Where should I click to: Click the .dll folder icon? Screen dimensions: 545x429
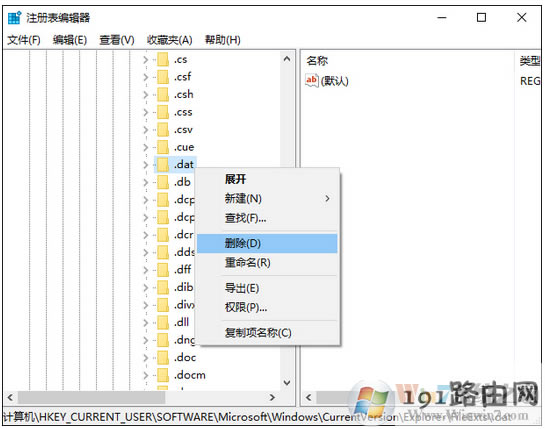point(163,322)
